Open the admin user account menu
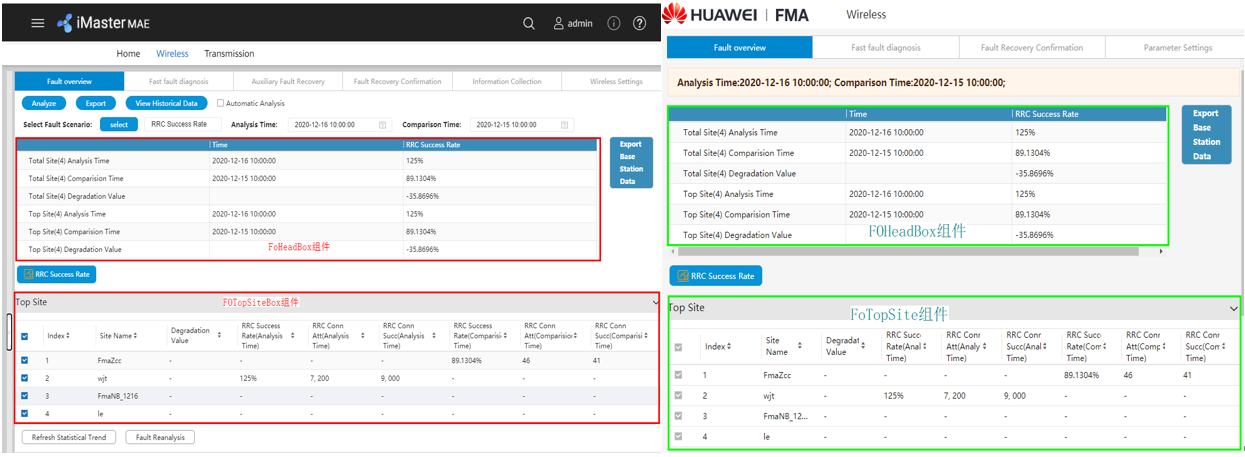 573,23
